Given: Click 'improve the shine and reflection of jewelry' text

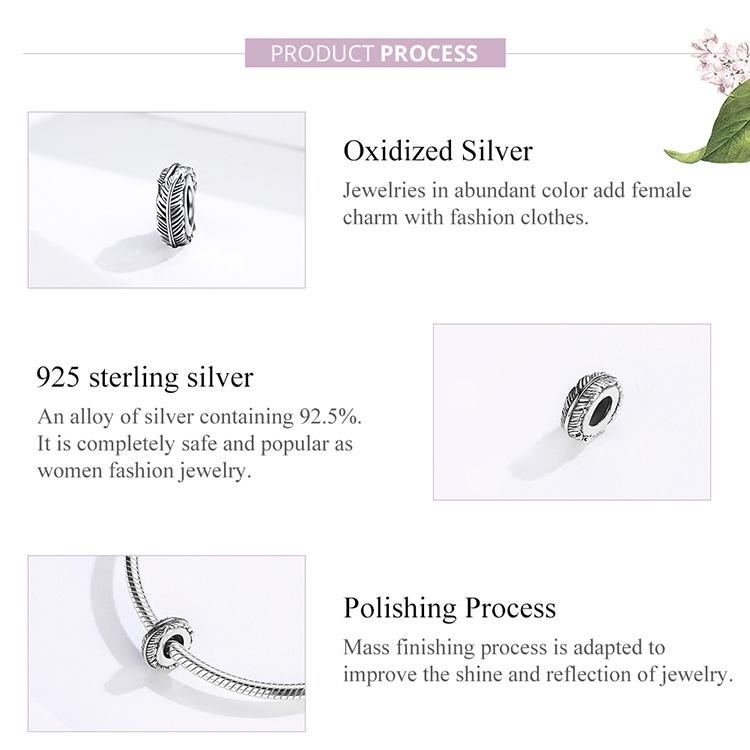Looking at the screenshot, I should (538, 674).
